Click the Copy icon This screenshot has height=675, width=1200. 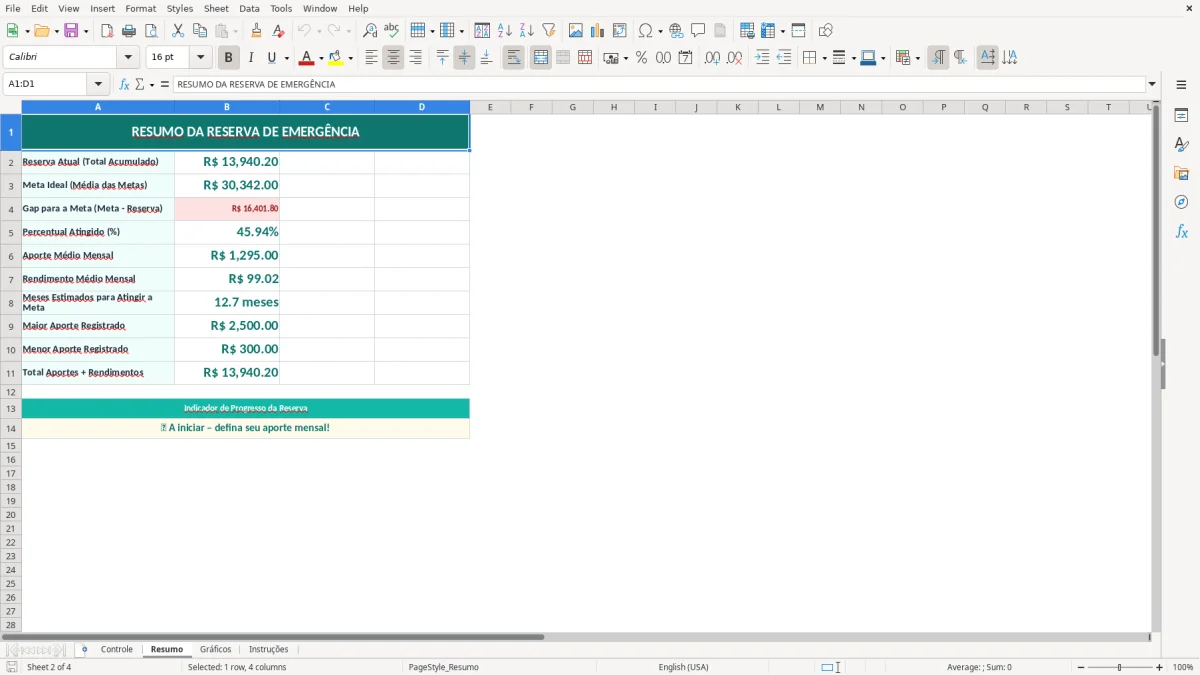pos(199,31)
